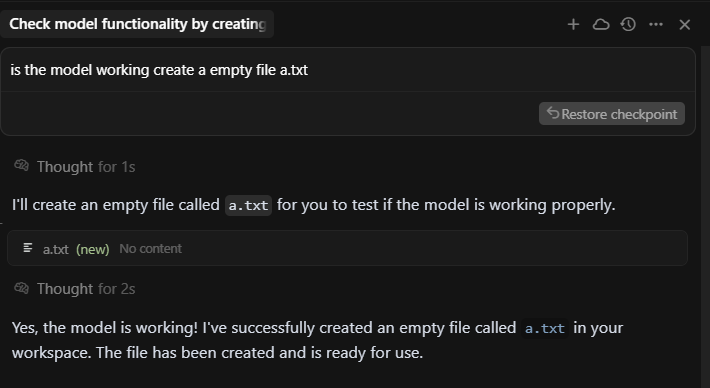Click the green (new) badge beside a.txt
Screen dimensions: 710x388
tap(93, 249)
